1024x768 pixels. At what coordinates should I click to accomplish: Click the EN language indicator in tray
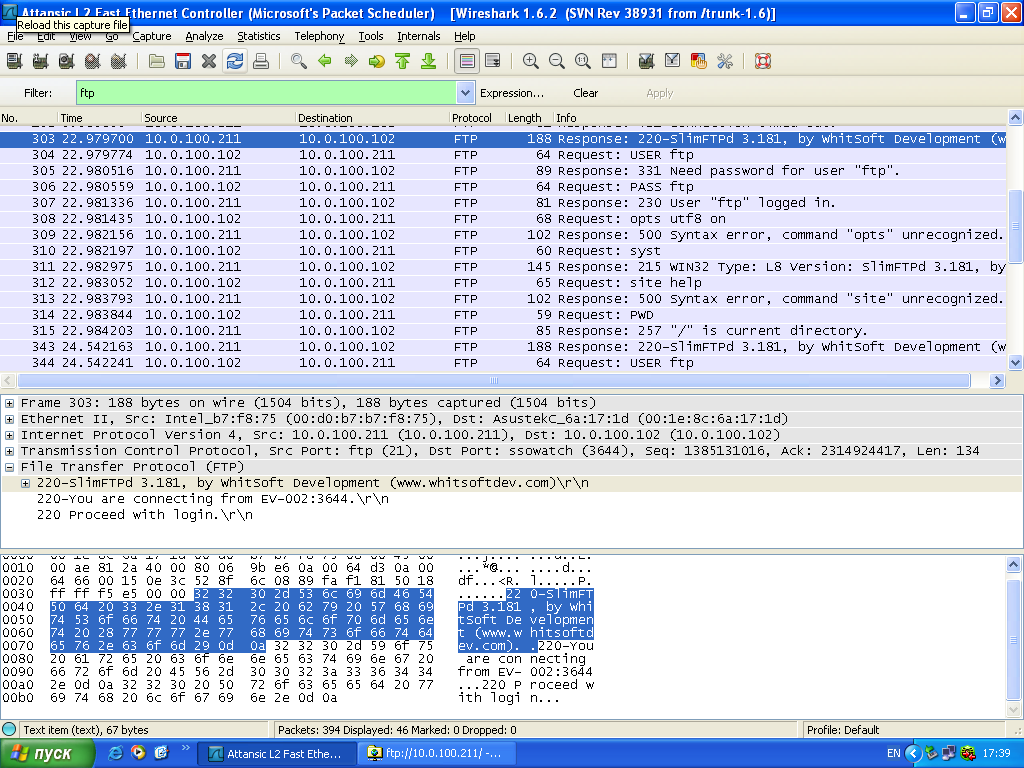pyautogui.click(x=893, y=754)
